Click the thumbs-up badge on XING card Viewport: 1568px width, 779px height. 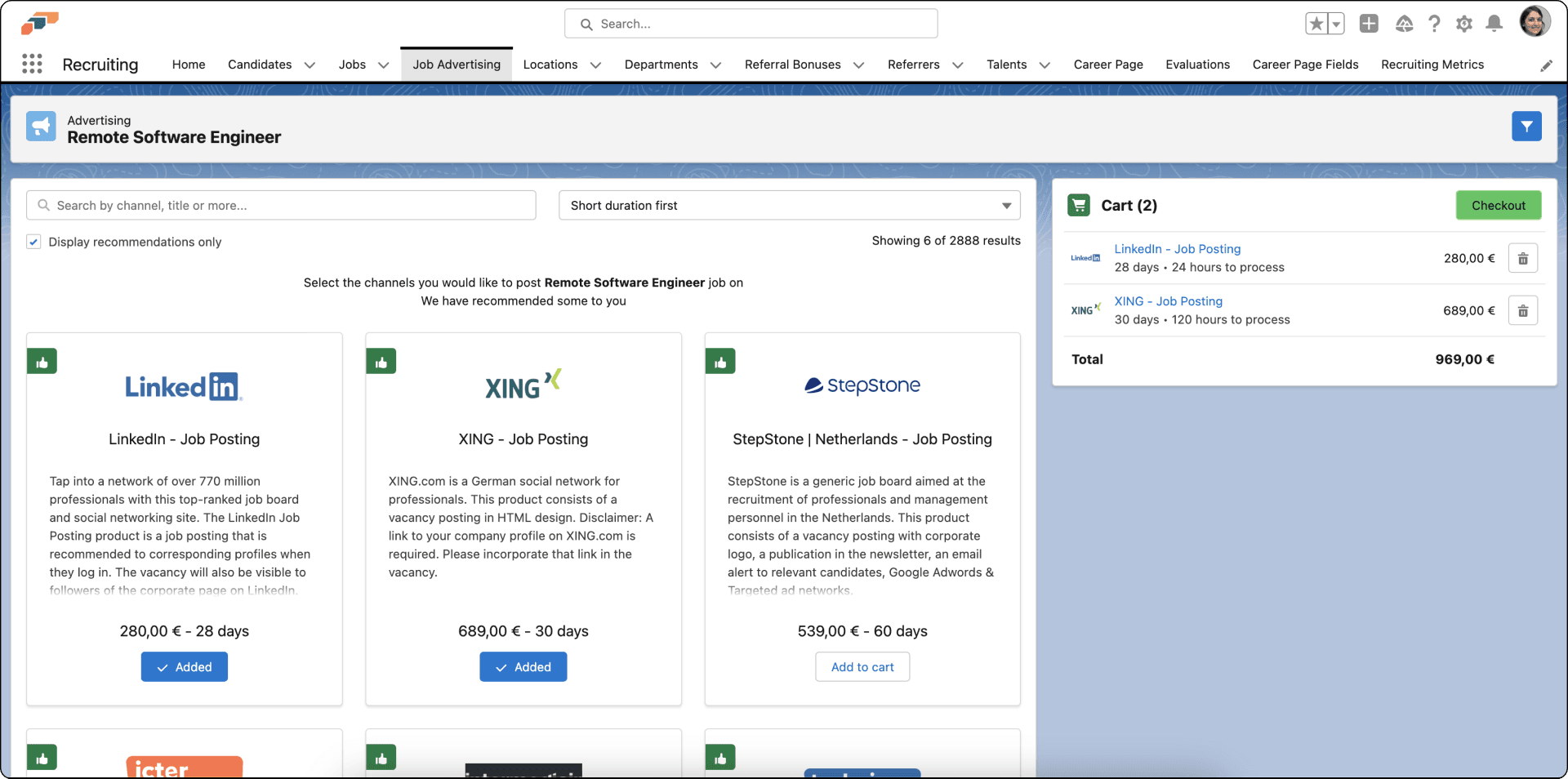click(x=381, y=362)
